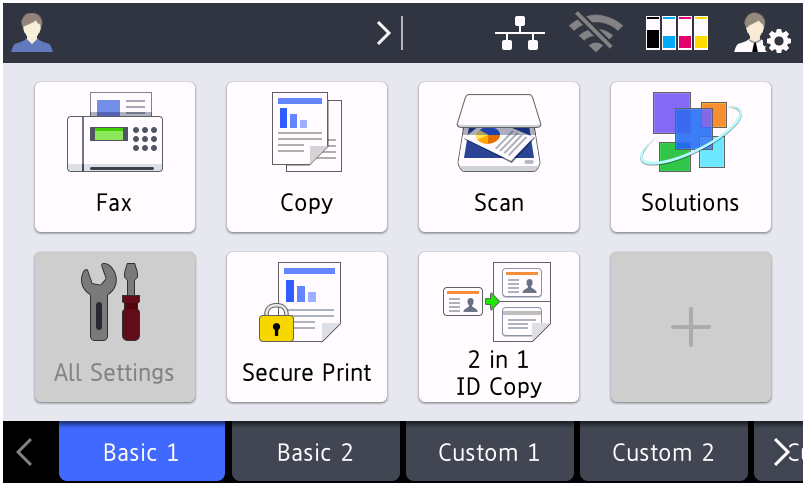
Task: Open the Custom 1 tab
Action: [489, 452]
